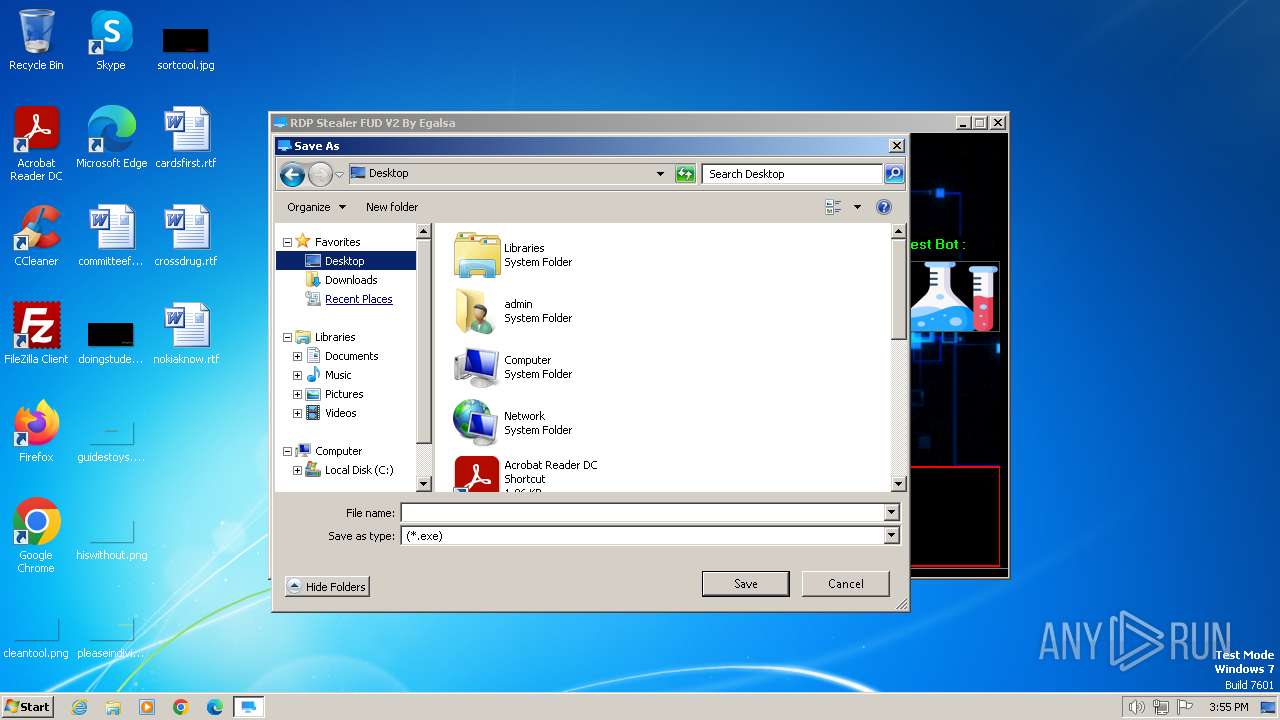
Task: Expand the Music library node
Action: click(297, 375)
